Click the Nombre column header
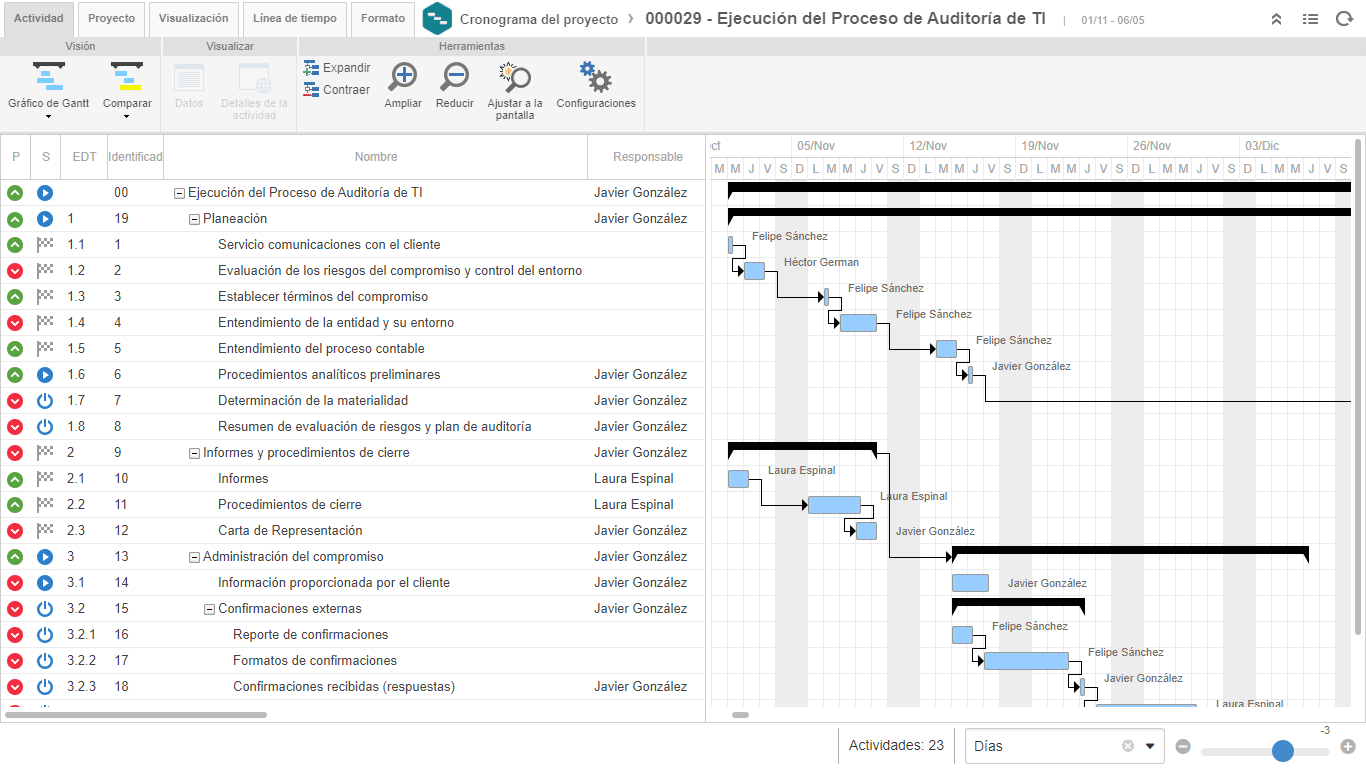This screenshot has width=1366, height=768. point(376,157)
